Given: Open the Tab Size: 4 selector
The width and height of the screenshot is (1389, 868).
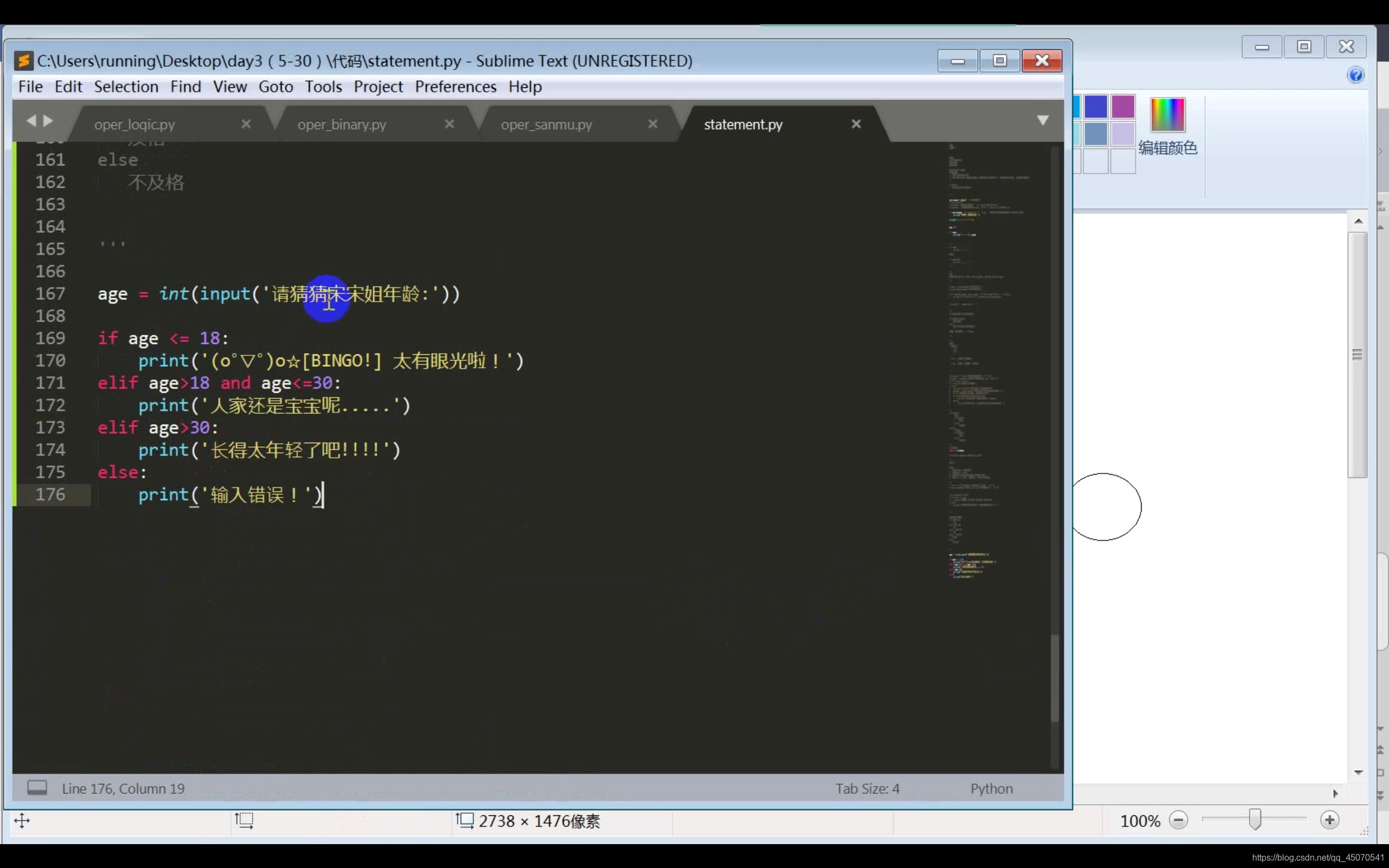Looking at the screenshot, I should pyautogui.click(x=866, y=789).
